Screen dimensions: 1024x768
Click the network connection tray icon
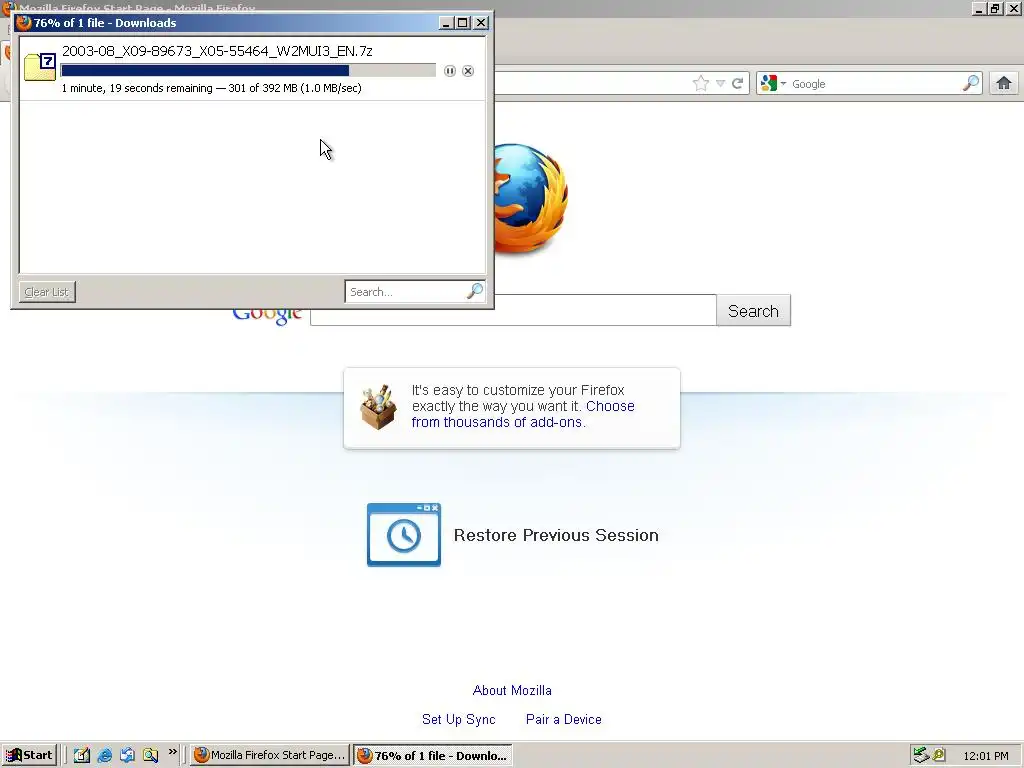921,756
